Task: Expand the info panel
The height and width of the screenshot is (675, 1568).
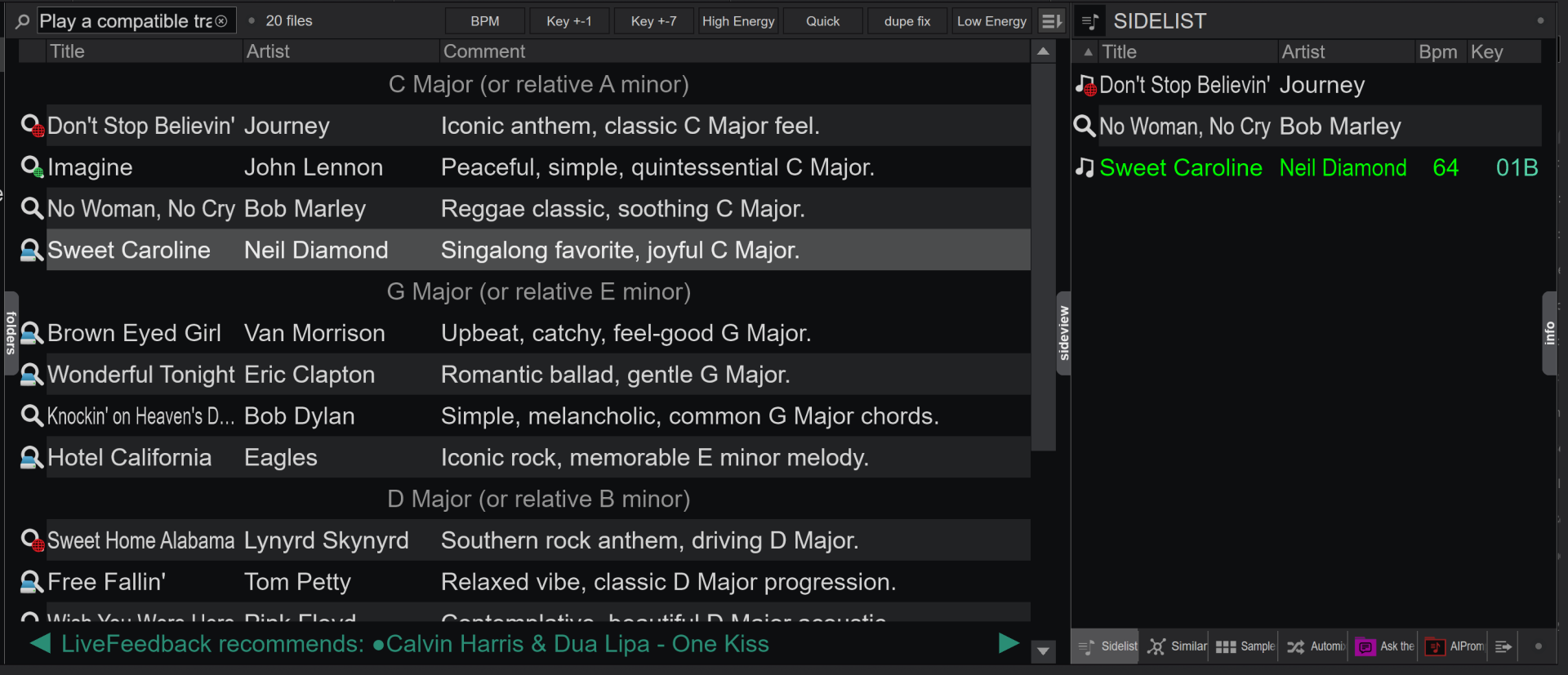Action: click(1549, 332)
